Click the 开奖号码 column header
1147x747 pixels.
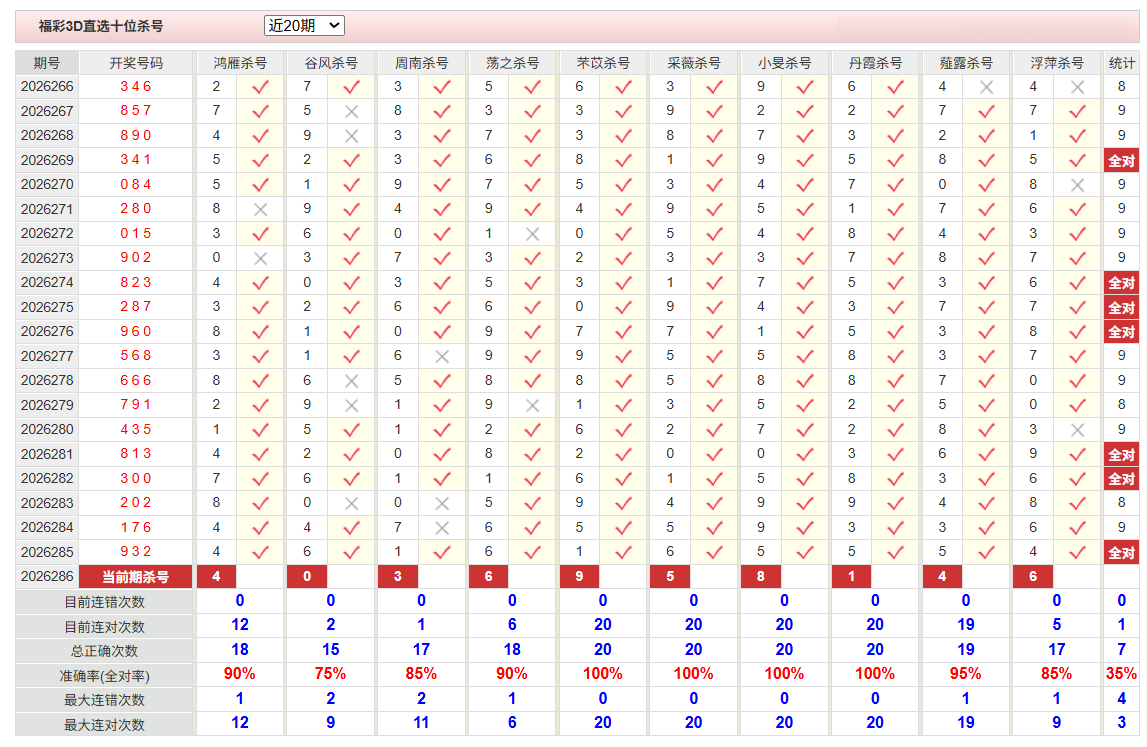tap(136, 63)
